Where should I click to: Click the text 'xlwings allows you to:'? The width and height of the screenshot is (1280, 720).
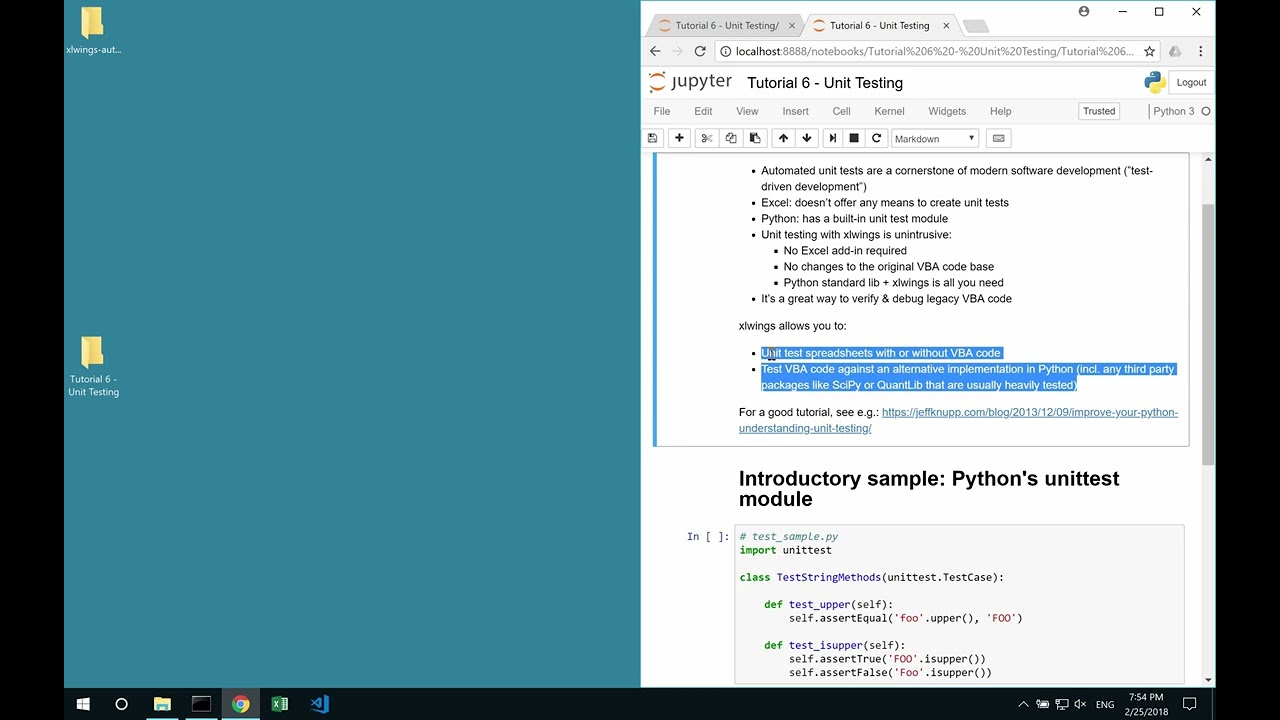pos(792,326)
